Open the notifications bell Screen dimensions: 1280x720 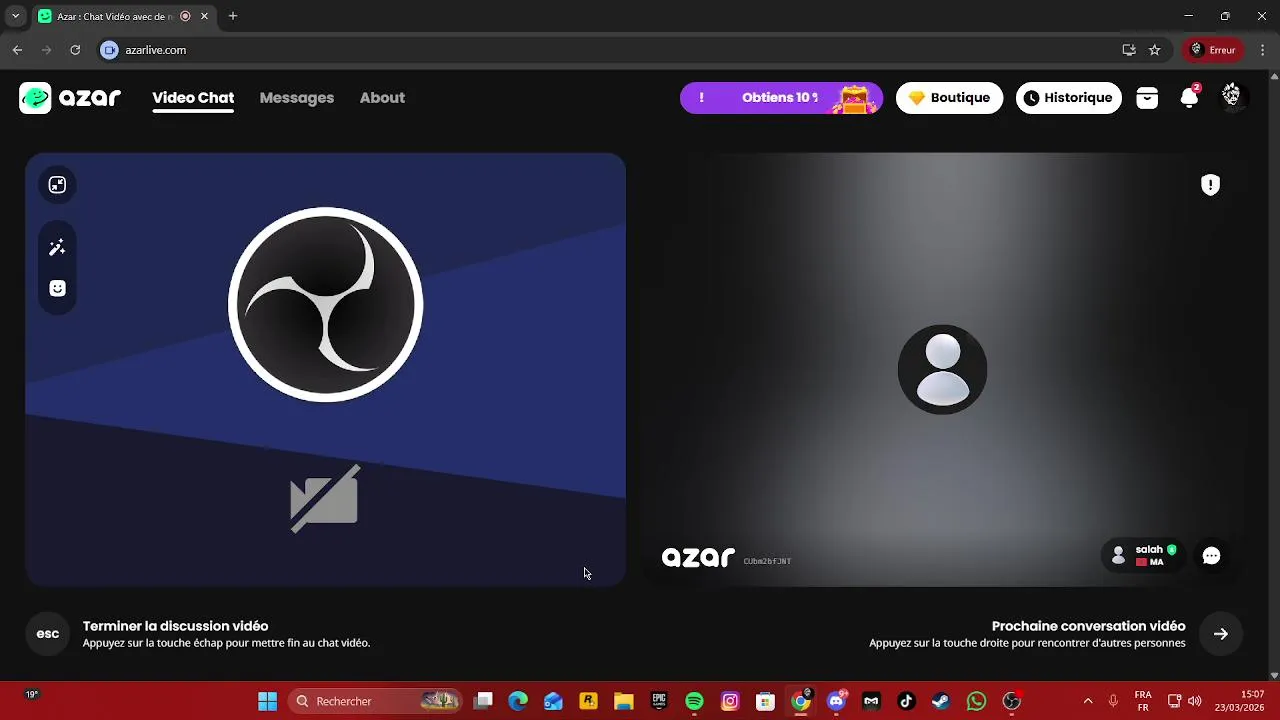click(x=1189, y=98)
